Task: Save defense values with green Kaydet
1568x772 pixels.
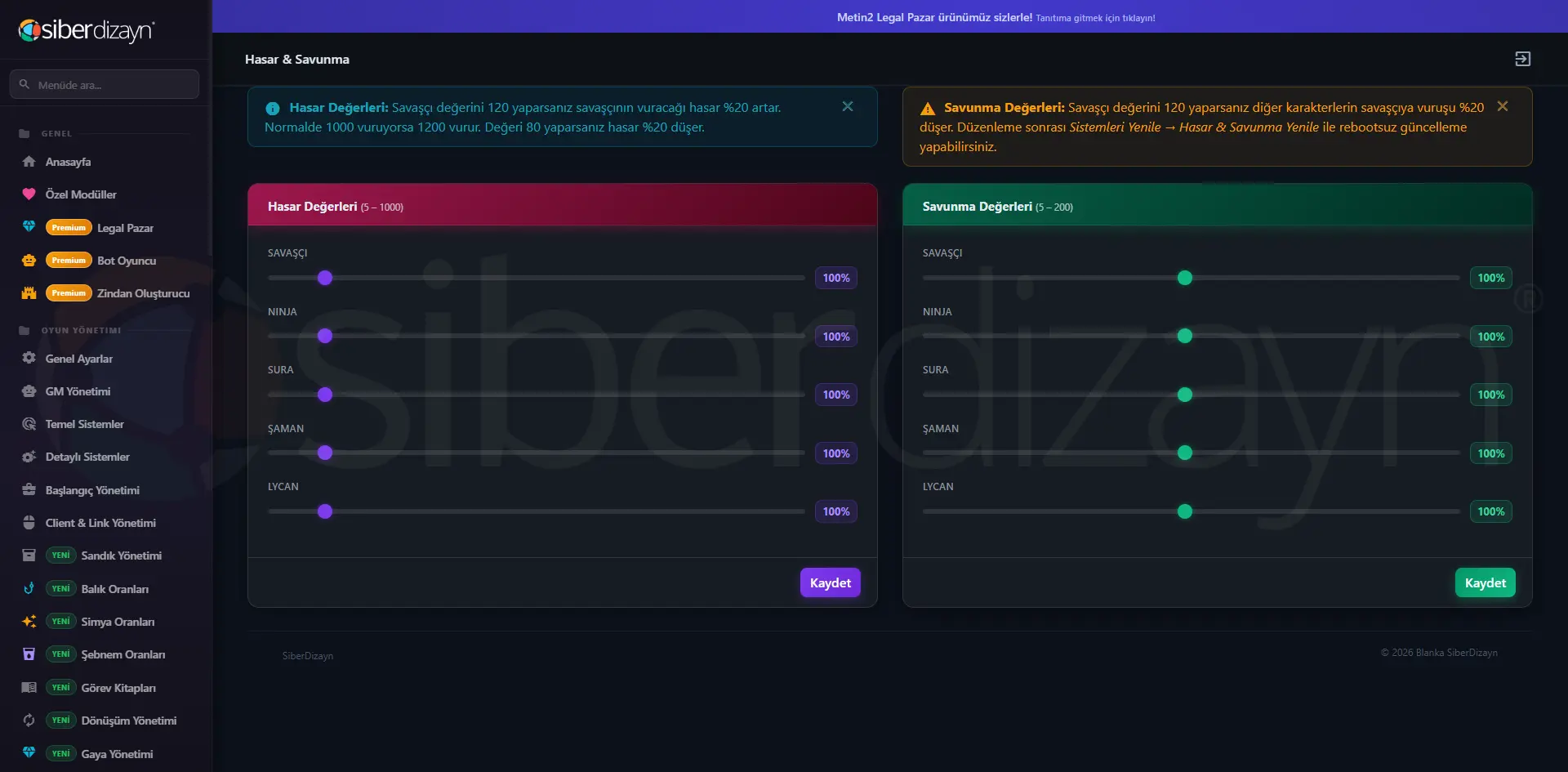Action: pyautogui.click(x=1485, y=582)
